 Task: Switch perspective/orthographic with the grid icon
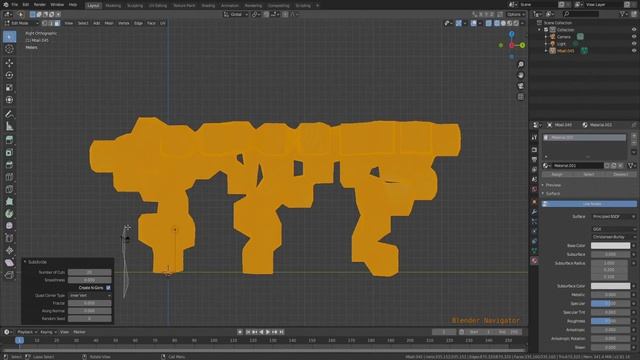(x=521, y=97)
